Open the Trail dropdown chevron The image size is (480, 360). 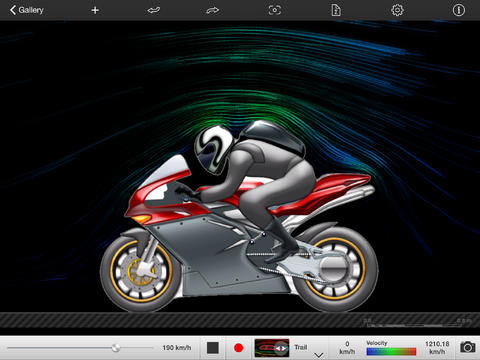pyautogui.click(x=319, y=355)
